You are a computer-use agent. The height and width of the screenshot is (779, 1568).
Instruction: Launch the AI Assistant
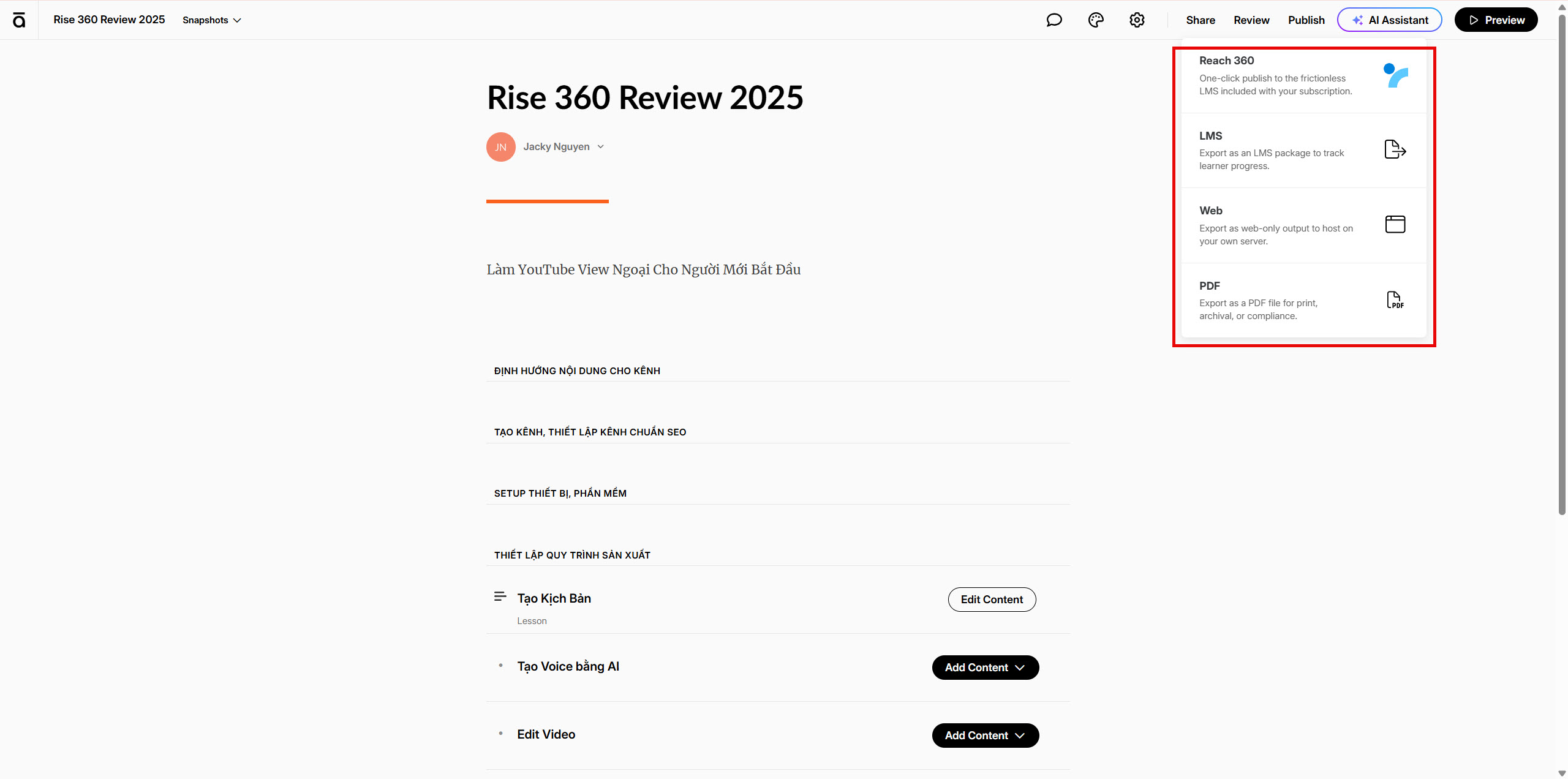[x=1389, y=20]
